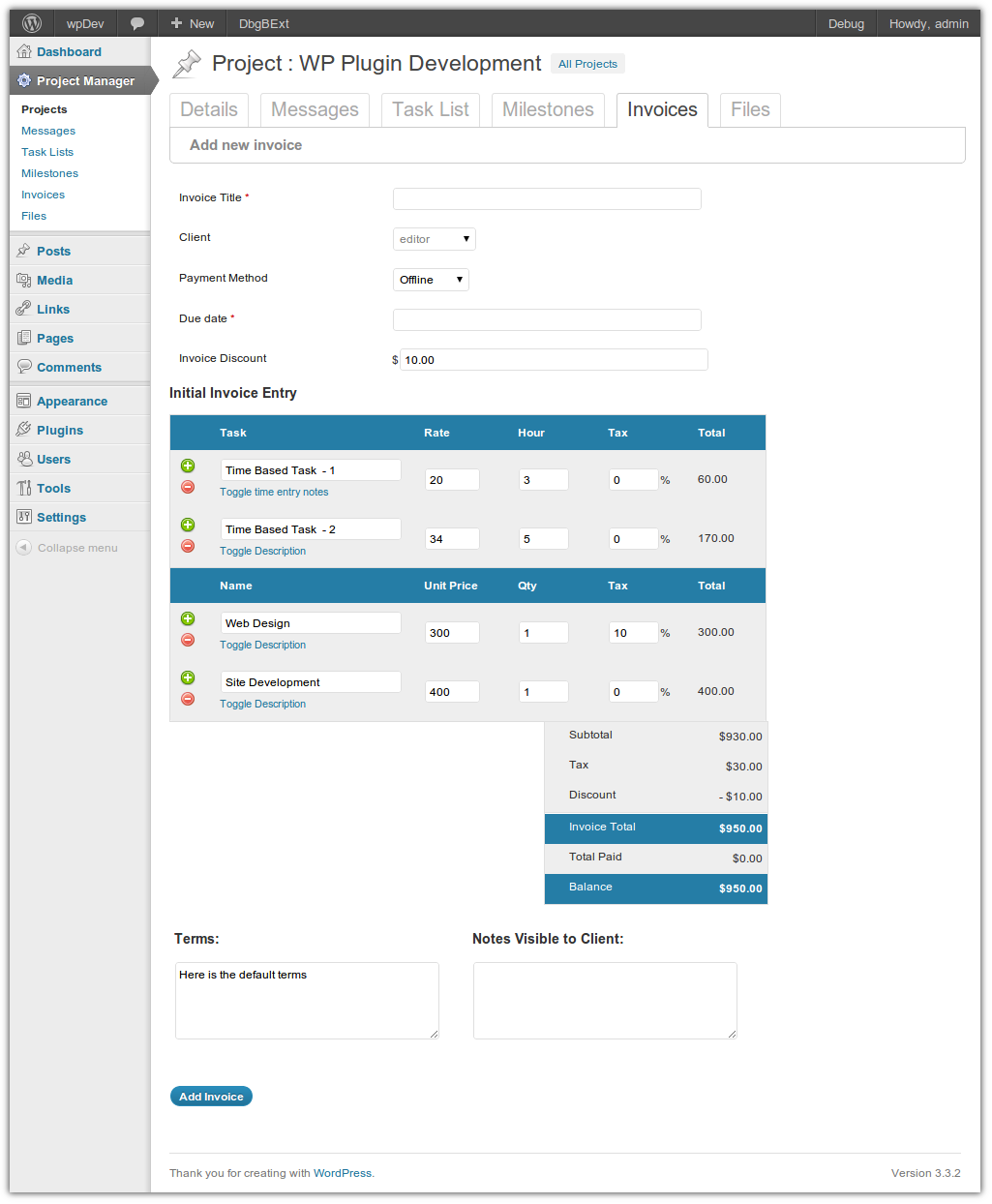This screenshot has height=1204, width=992.
Task: Click the Collapse menu arrow icon
Action: (24, 548)
